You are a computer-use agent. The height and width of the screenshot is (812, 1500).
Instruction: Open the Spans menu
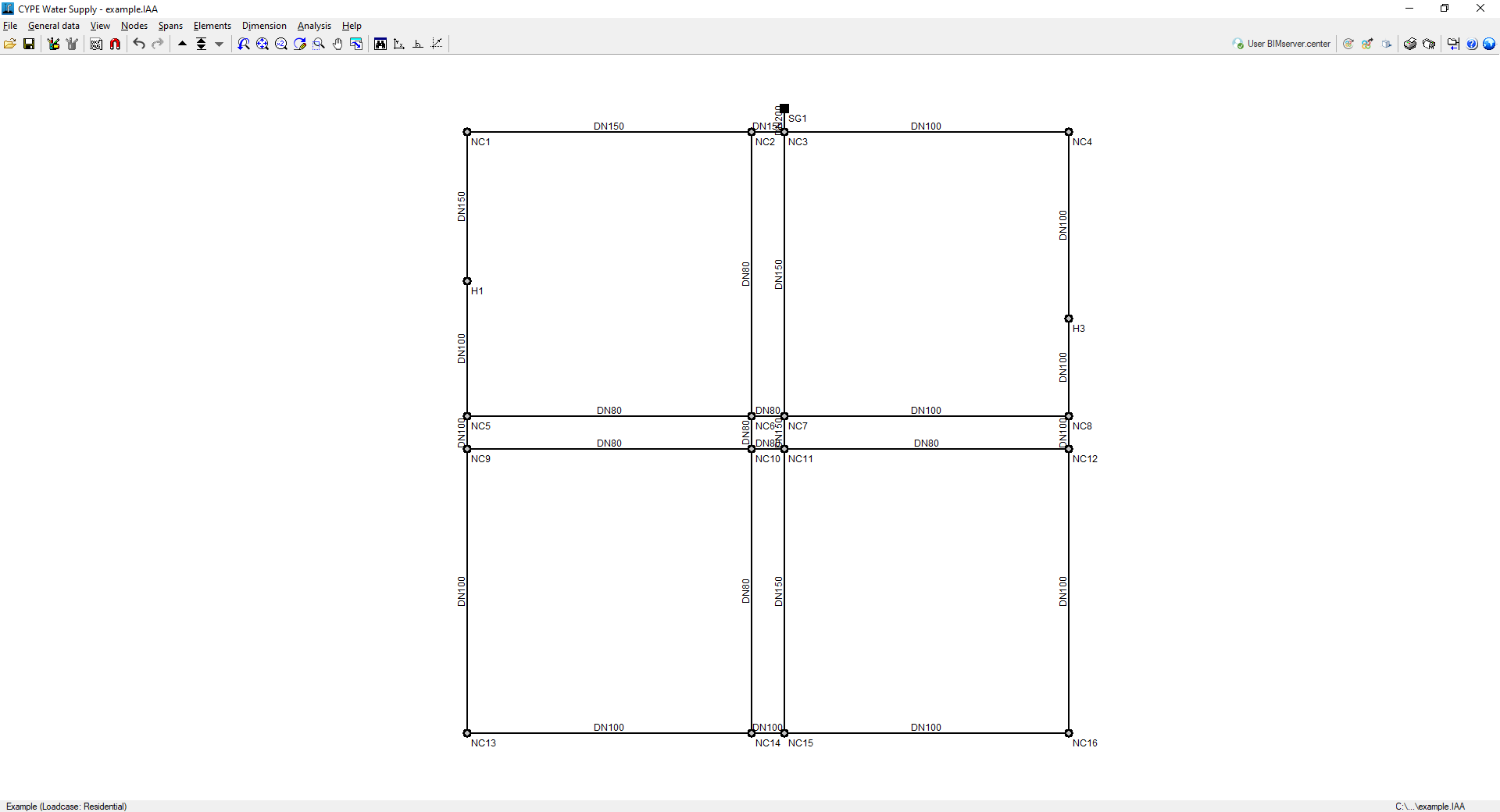(x=170, y=26)
